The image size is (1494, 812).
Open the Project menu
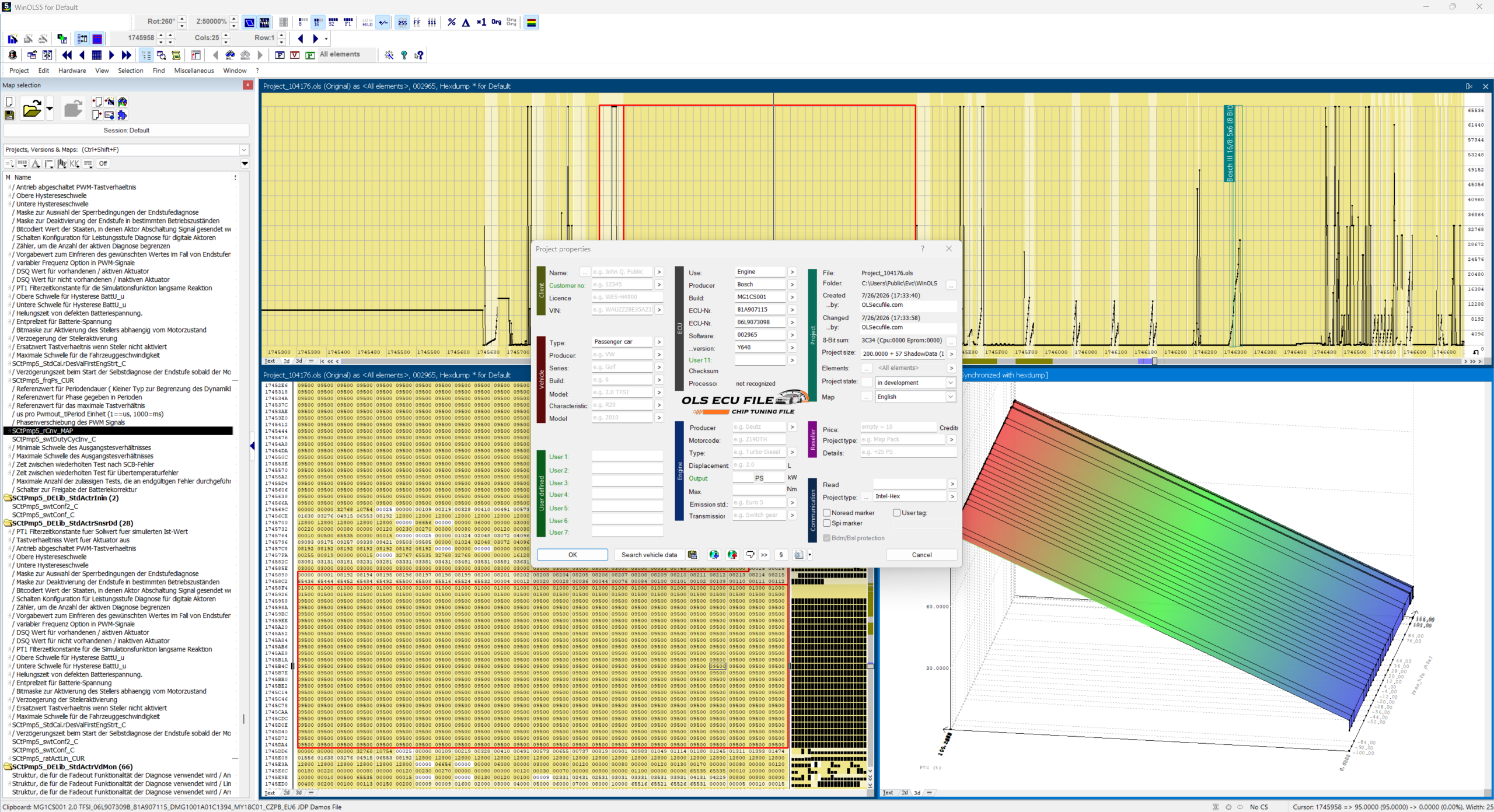[x=19, y=71]
